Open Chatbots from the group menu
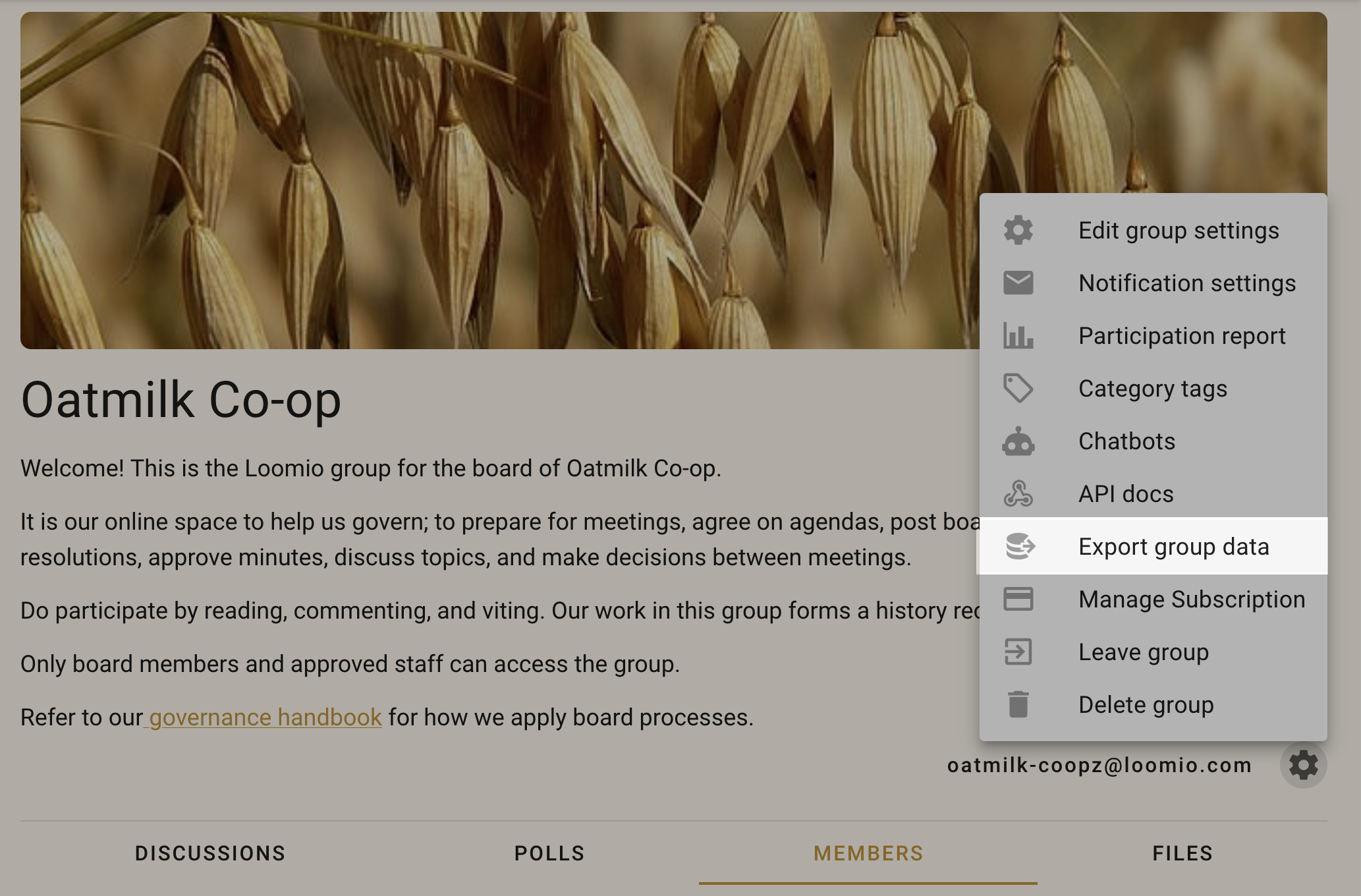Image resolution: width=1361 pixels, height=896 pixels. point(1153,441)
